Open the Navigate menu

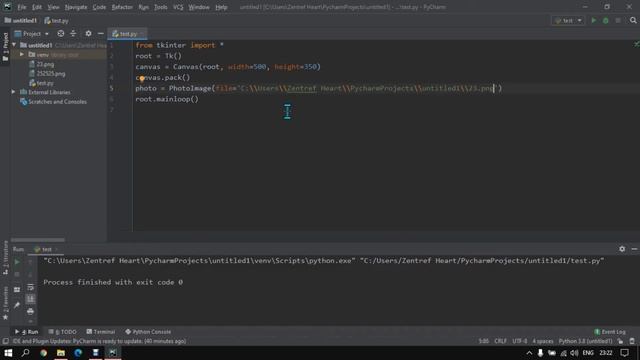pos(76,7)
